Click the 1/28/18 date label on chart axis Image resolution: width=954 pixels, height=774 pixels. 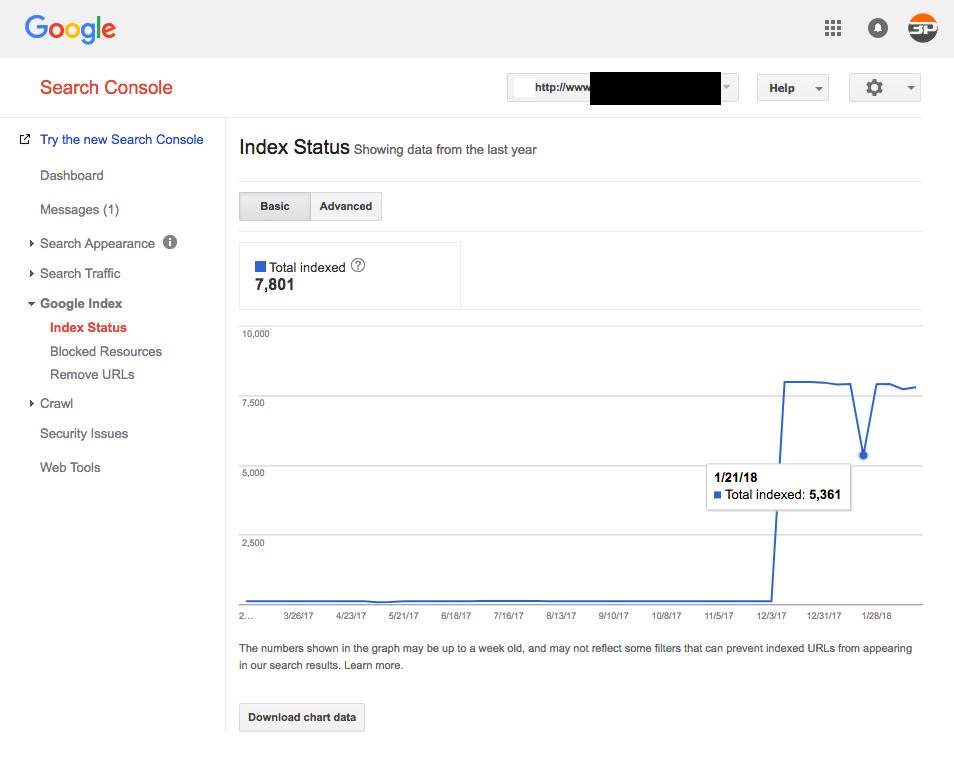(x=877, y=616)
